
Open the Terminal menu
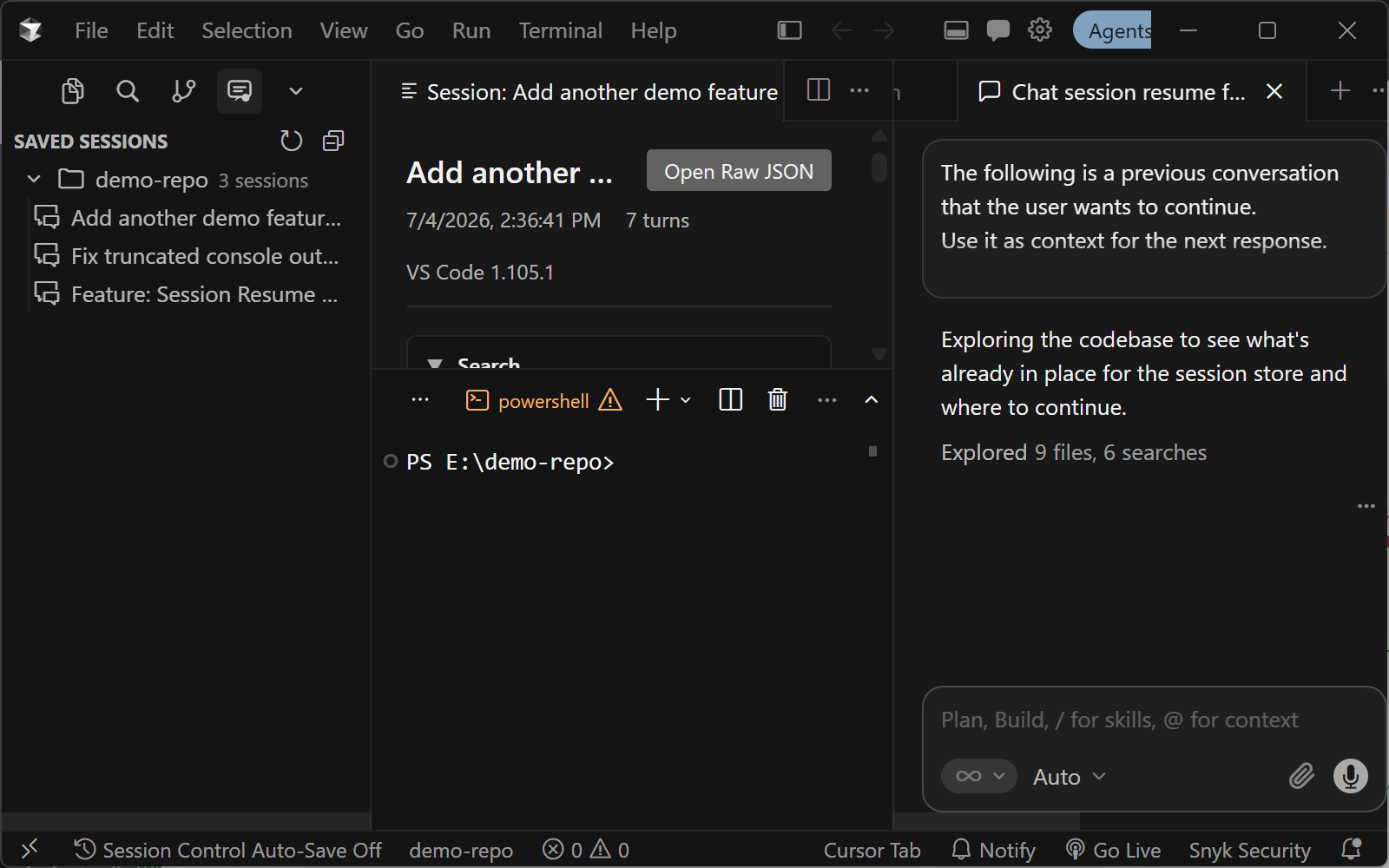560,30
